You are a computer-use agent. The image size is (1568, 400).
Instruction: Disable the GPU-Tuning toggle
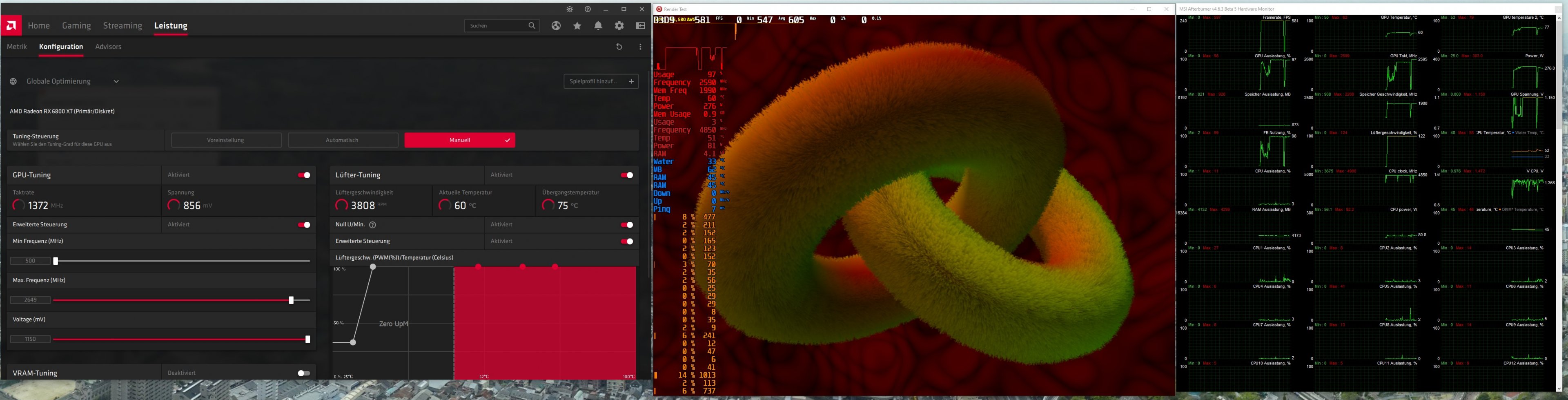click(x=304, y=175)
